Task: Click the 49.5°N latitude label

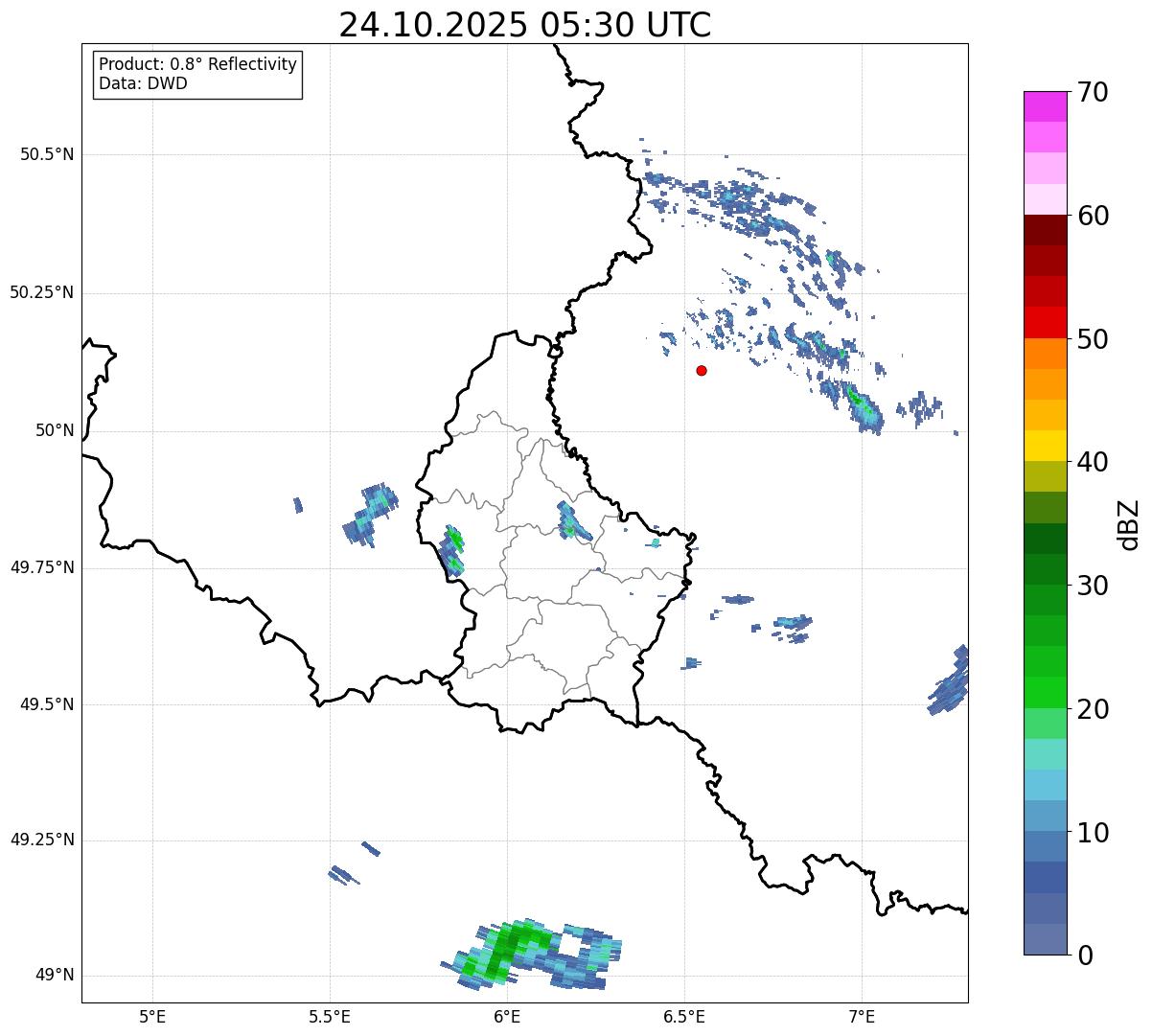Action: (47, 704)
